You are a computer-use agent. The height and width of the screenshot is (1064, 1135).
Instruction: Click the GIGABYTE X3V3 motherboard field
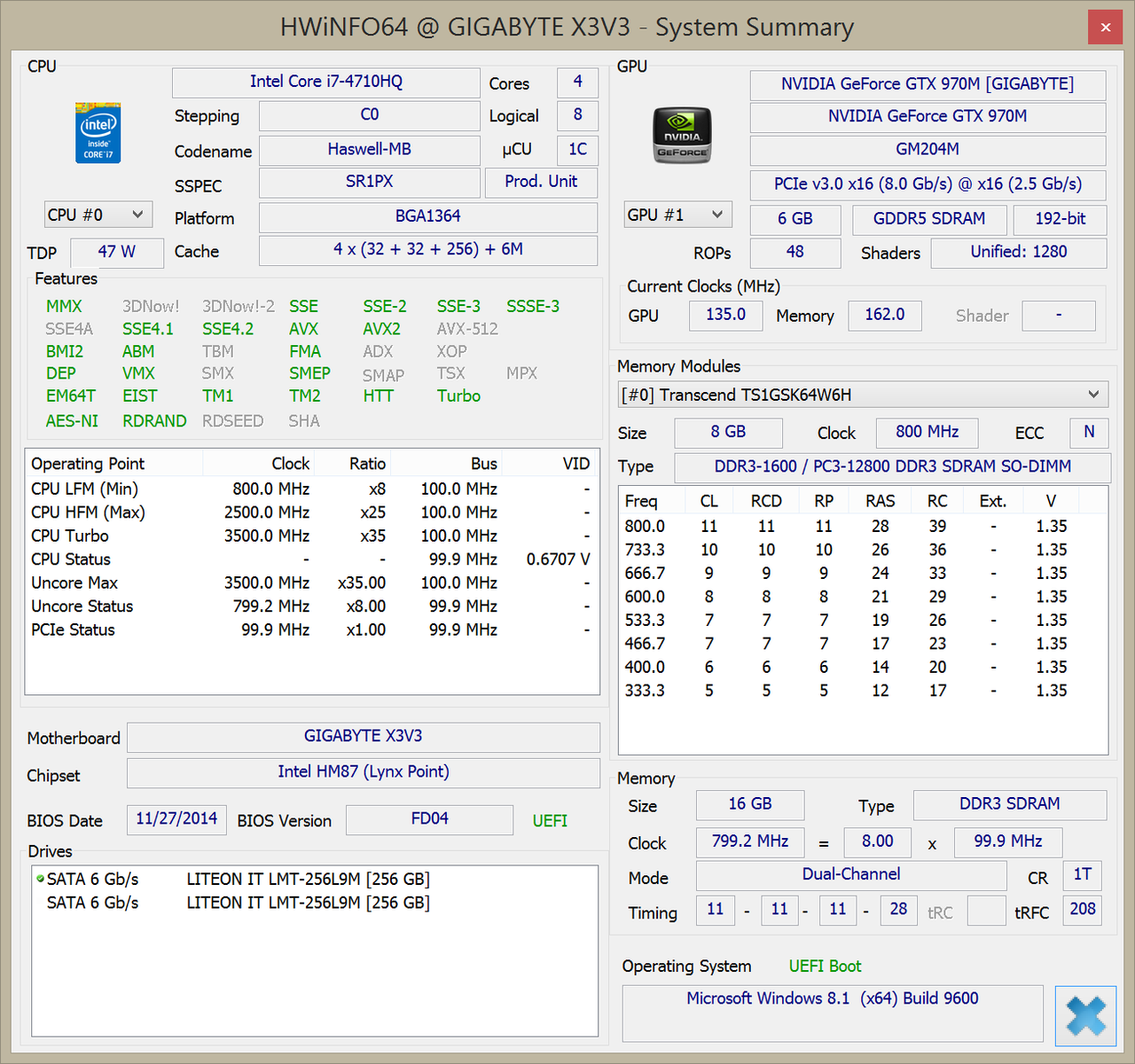tap(363, 737)
